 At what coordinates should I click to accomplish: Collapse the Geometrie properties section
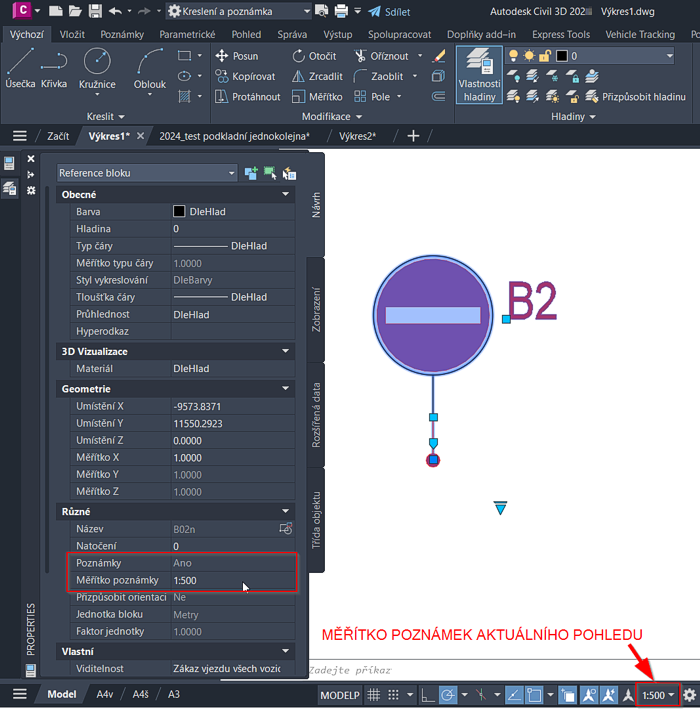pyautogui.click(x=286, y=389)
